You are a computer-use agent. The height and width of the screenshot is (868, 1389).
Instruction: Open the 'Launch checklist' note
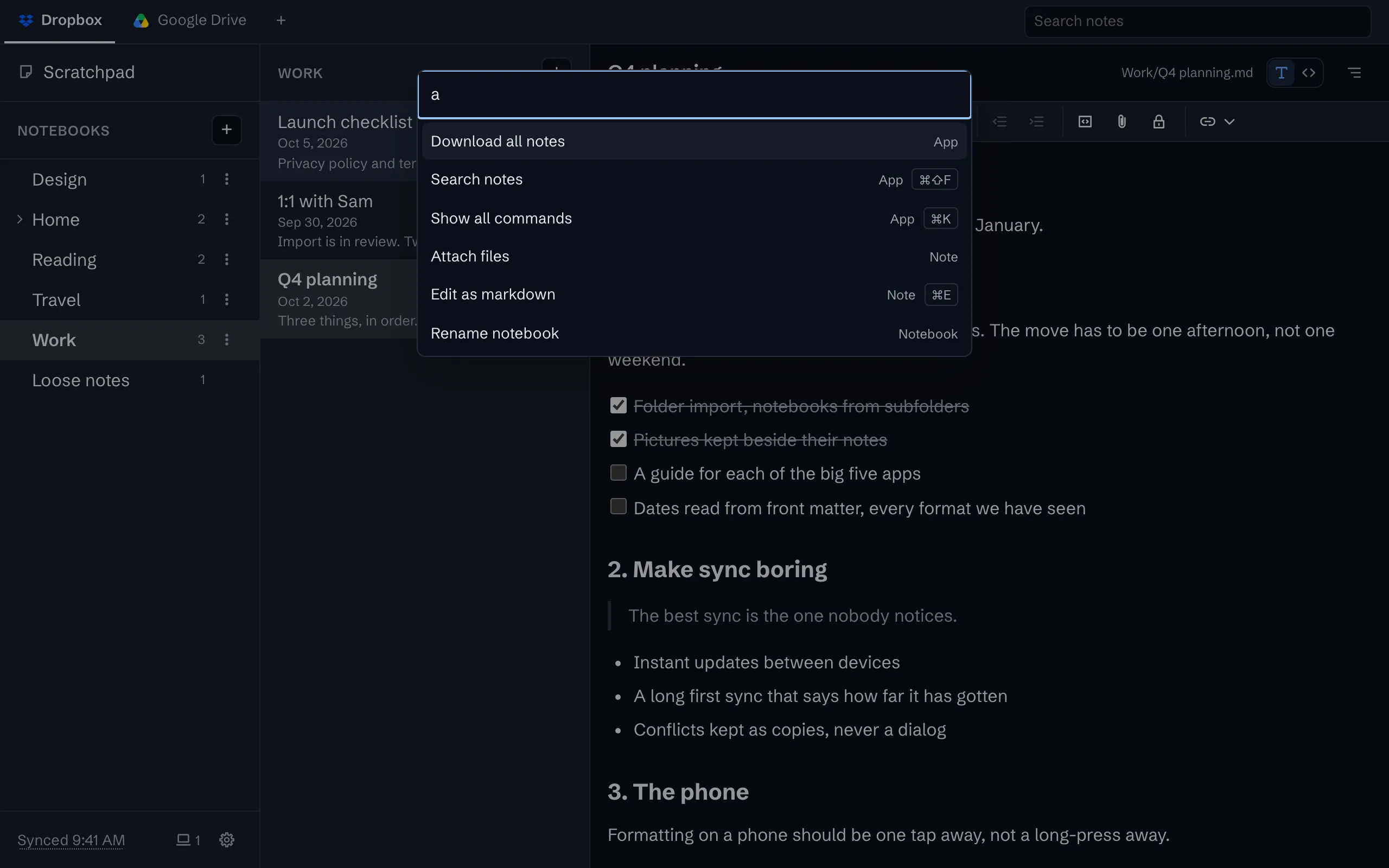[x=339, y=142]
